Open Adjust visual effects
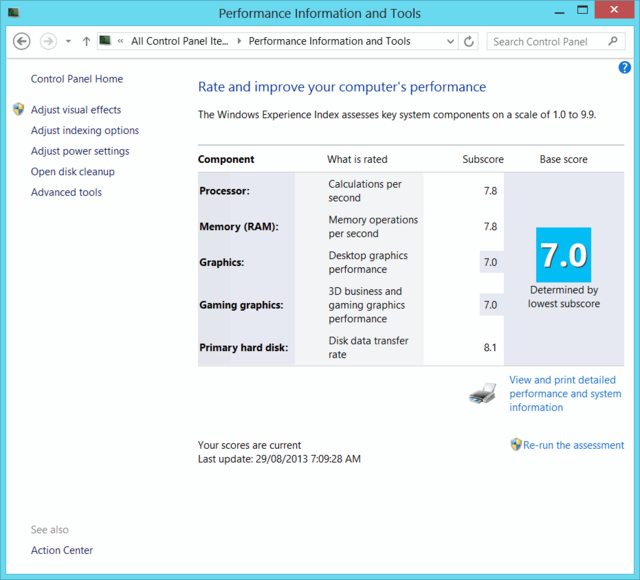 pos(76,110)
